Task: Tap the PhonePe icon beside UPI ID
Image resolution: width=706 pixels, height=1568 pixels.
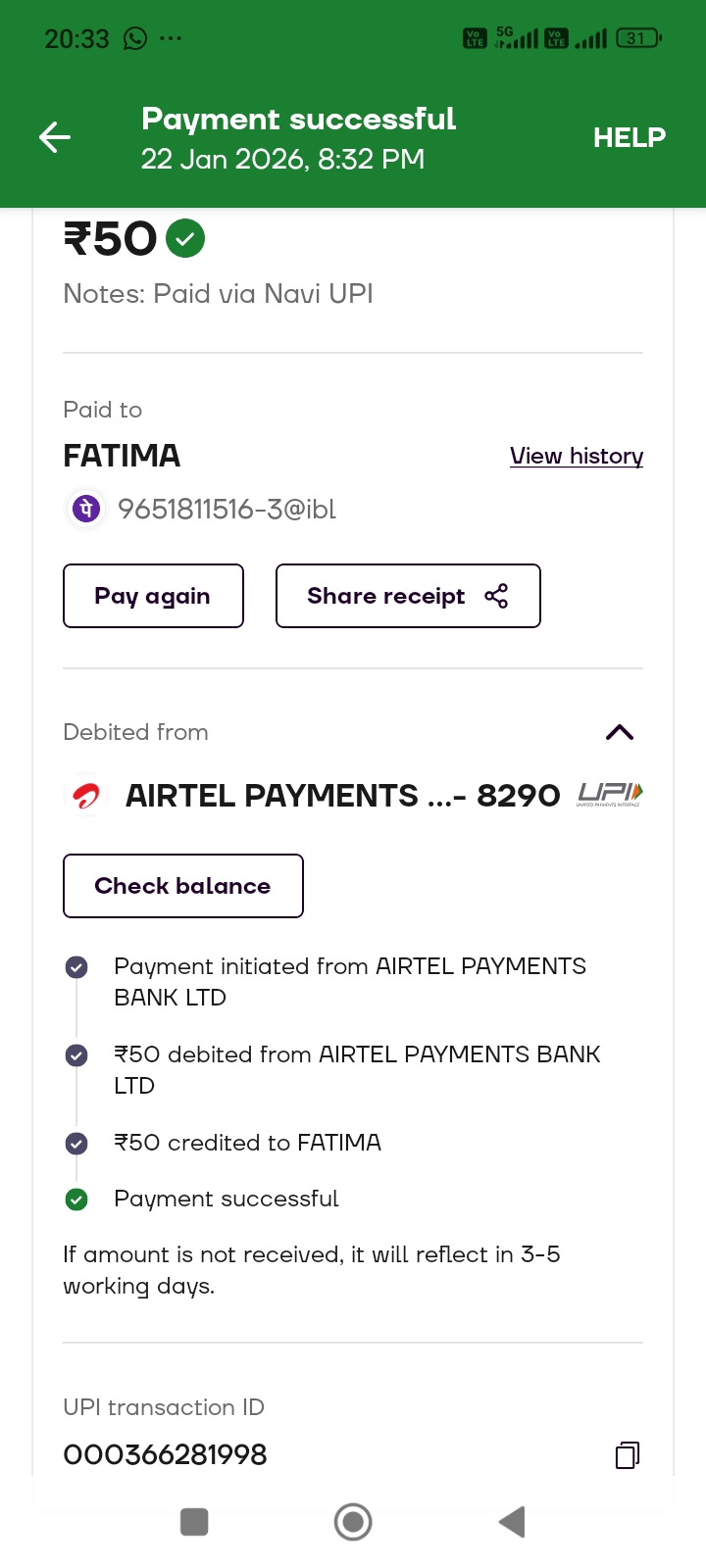Action: tap(86, 509)
